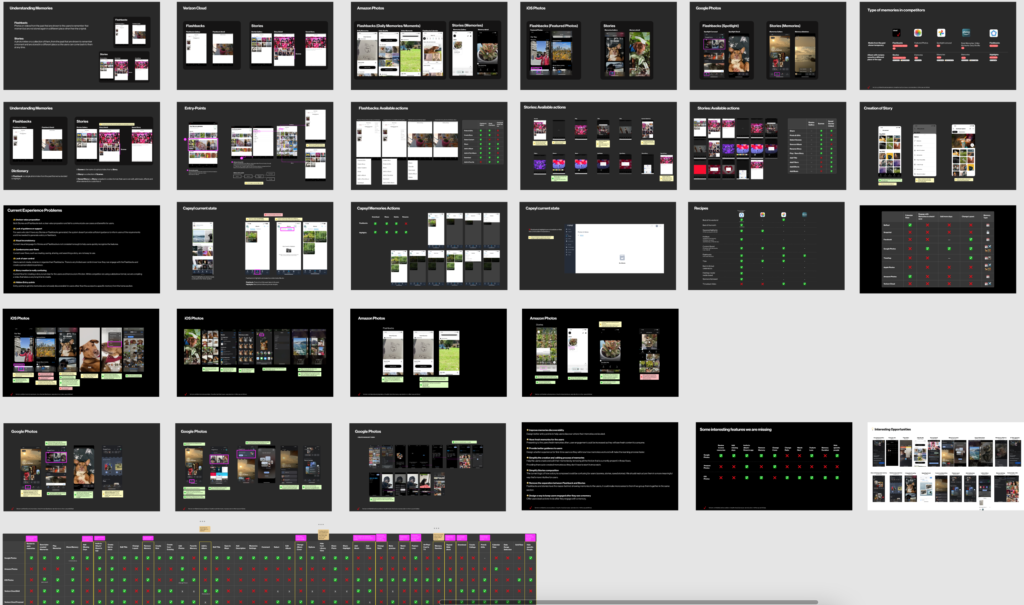Click the Google Photos pinwheel icon in competitors frame

point(942,33)
